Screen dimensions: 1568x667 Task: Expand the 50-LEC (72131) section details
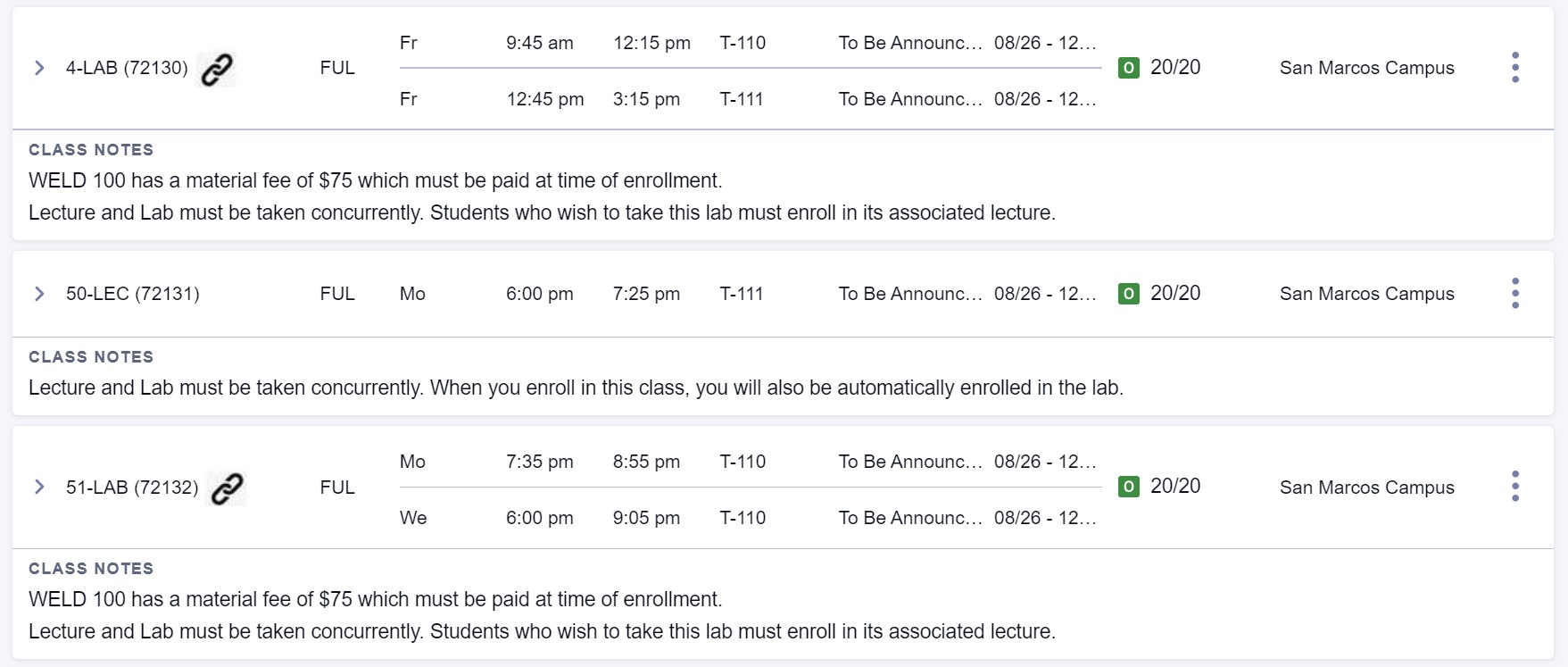tap(39, 294)
